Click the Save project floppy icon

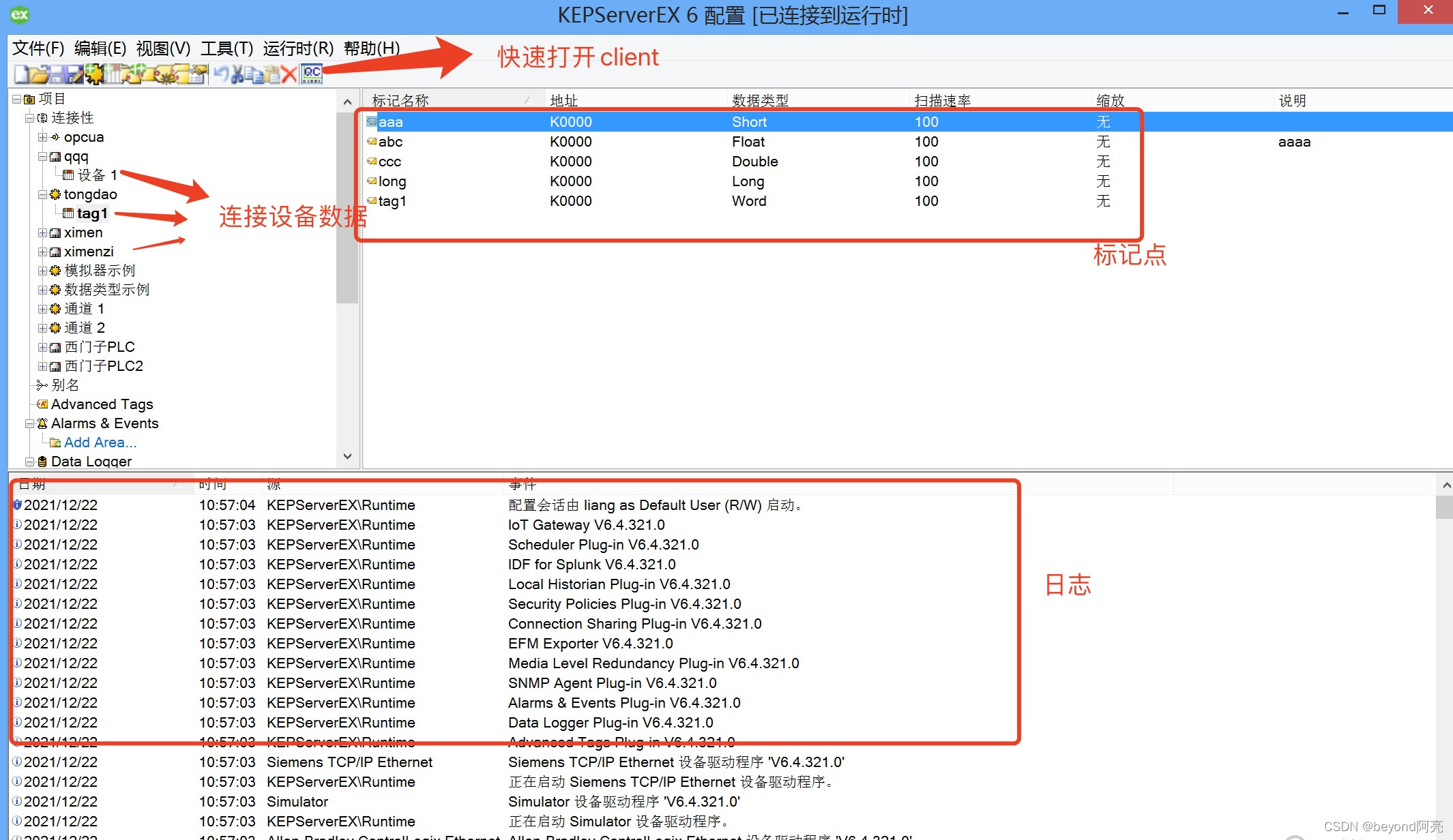click(57, 74)
